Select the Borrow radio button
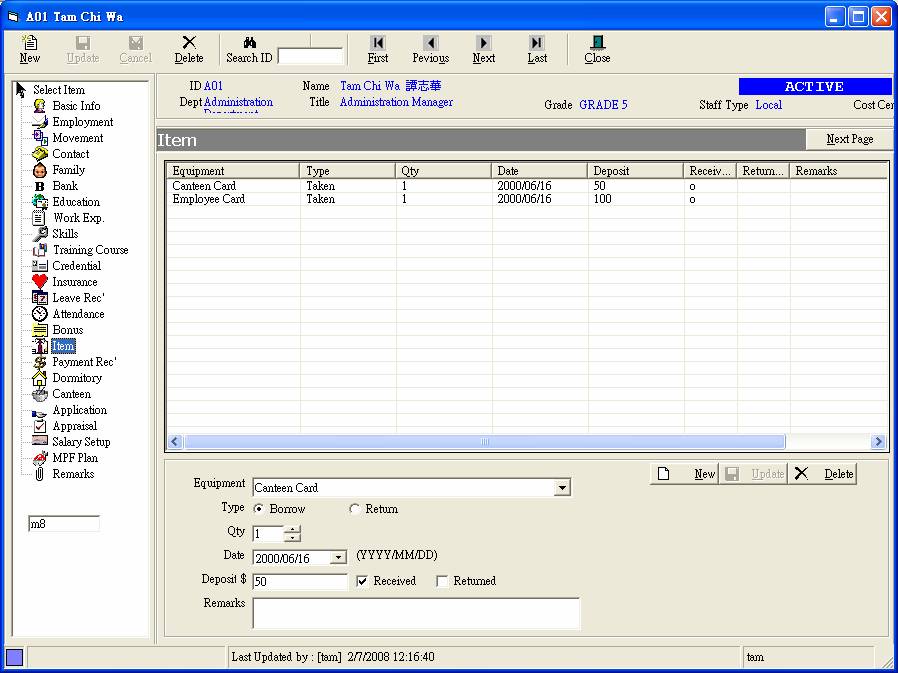898x673 pixels. [x=259, y=509]
